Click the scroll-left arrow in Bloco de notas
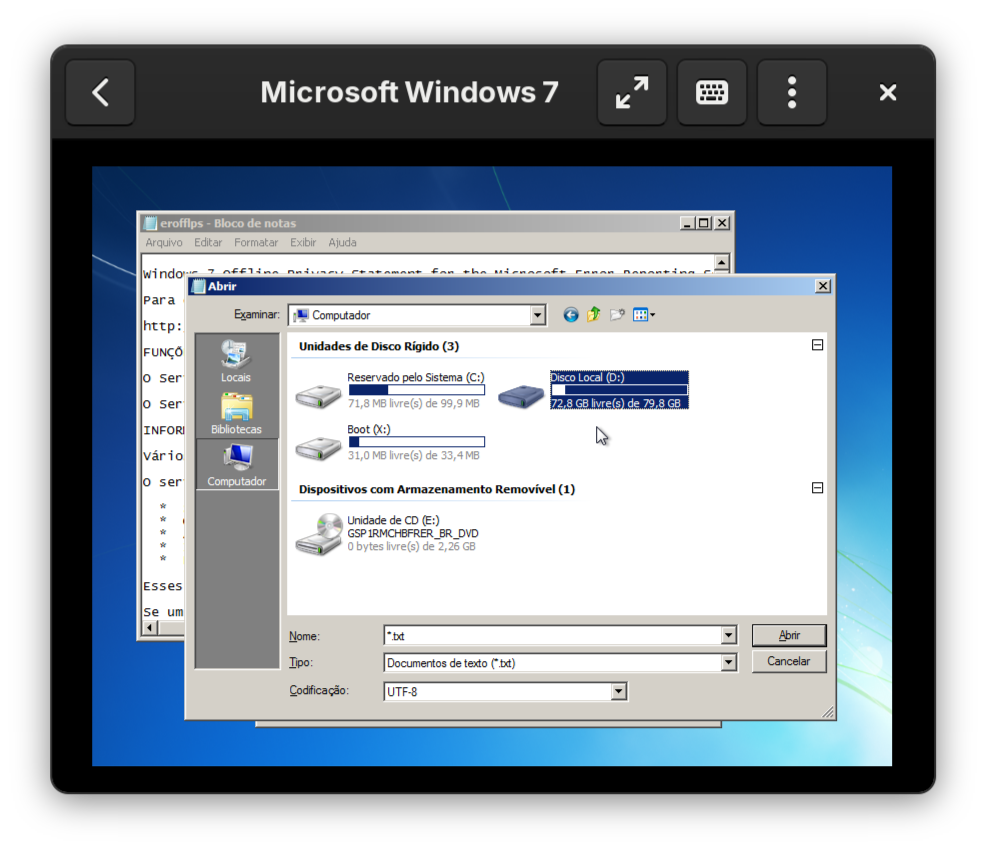This screenshot has height=850, width=986. pos(150,627)
